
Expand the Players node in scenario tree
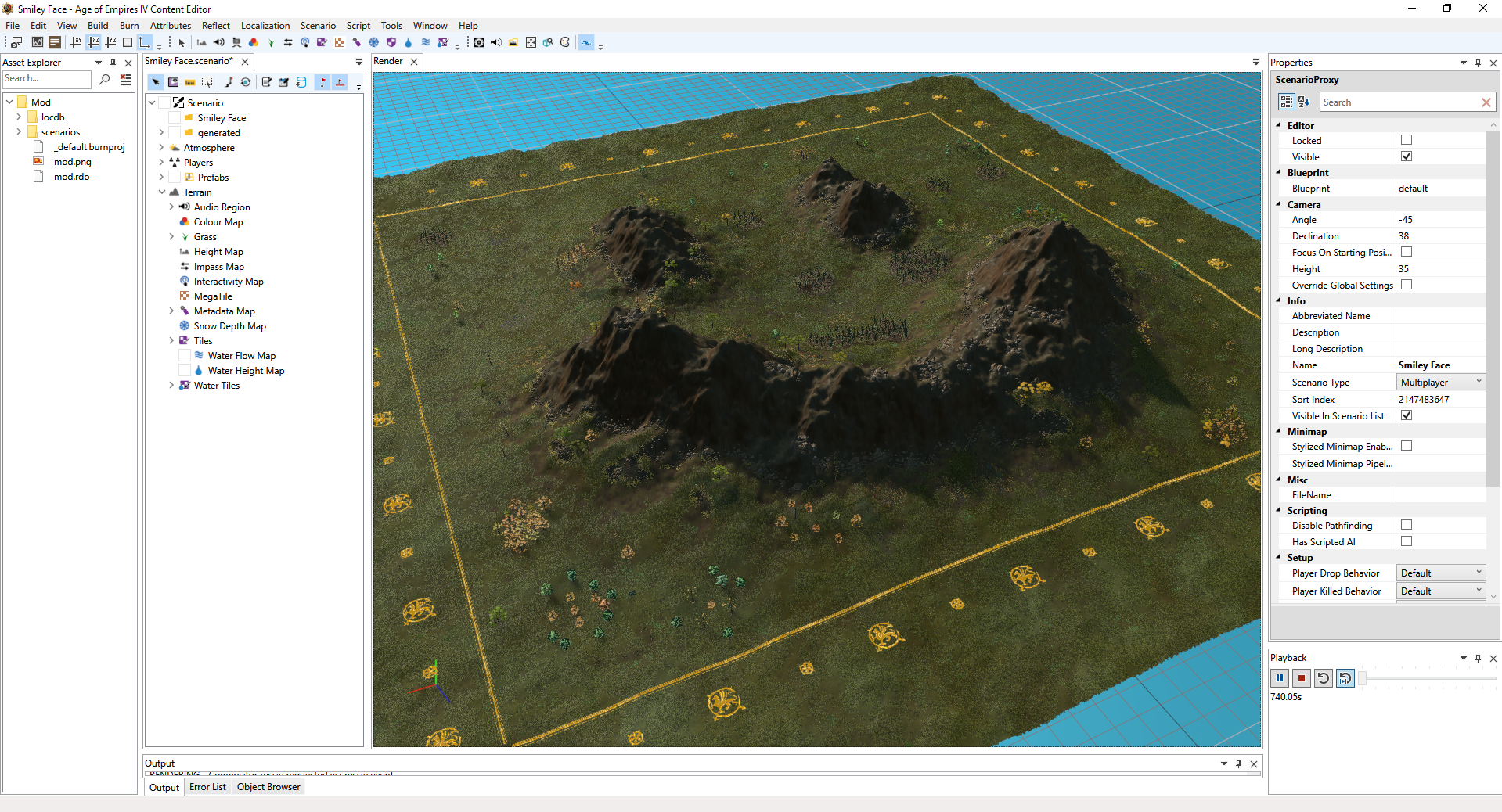tap(161, 162)
